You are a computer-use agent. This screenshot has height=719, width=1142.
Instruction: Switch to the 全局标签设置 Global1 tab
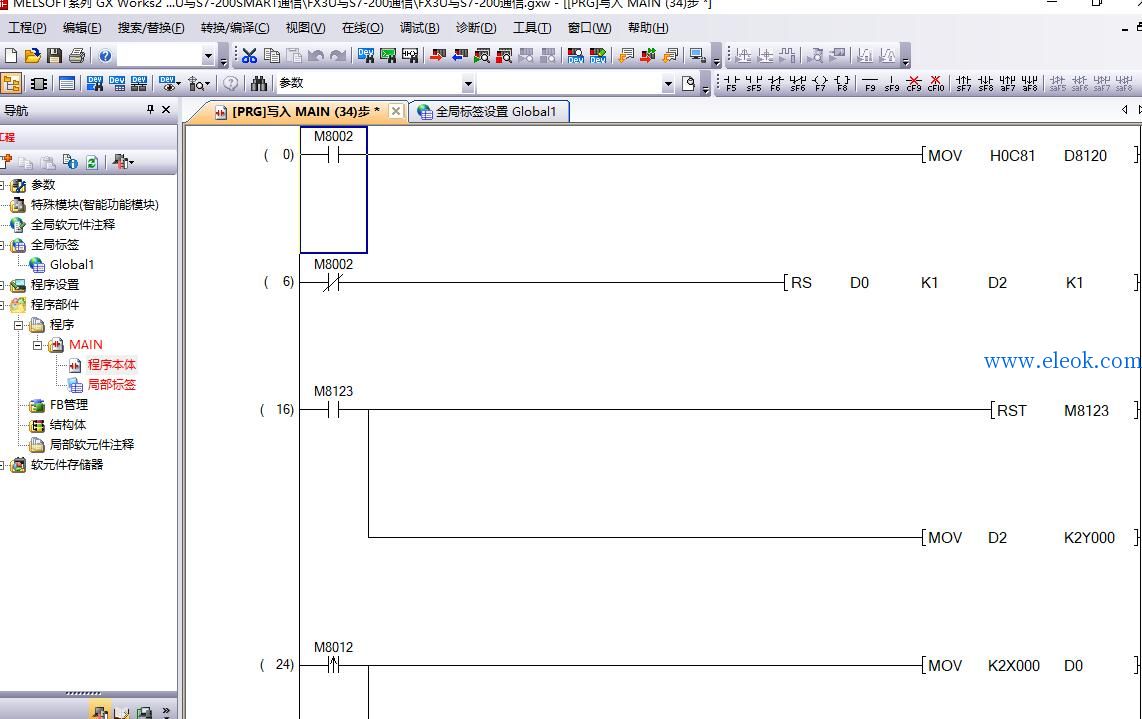click(x=488, y=111)
